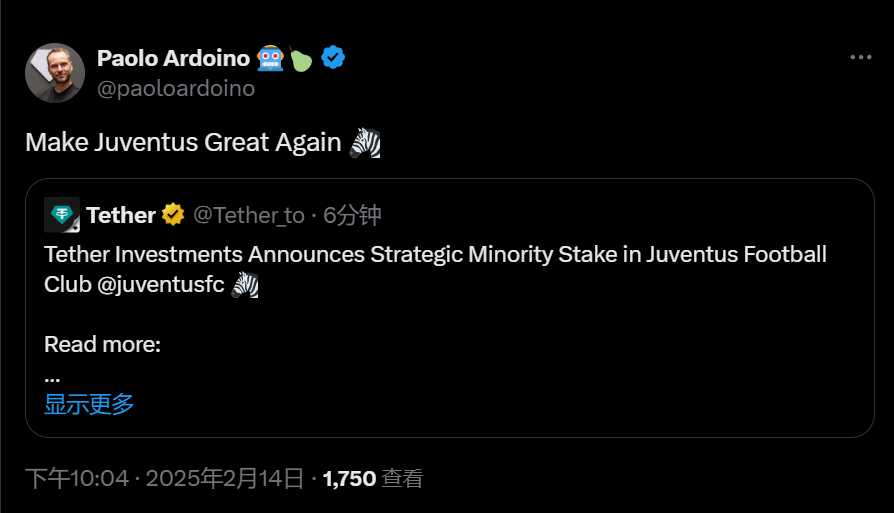Expand quoted post with 显示更多
Viewport: 894px width, 513px height.
click(x=89, y=404)
